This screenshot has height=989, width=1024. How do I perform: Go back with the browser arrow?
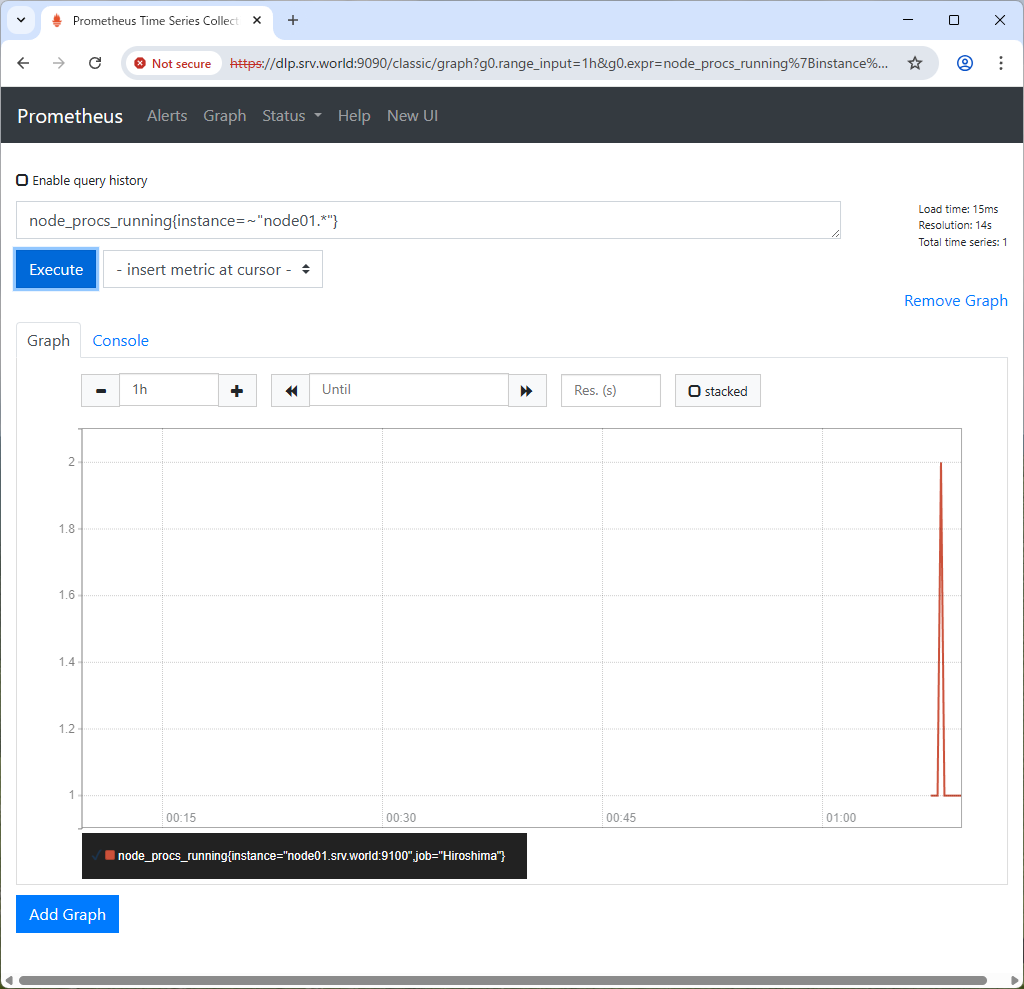pos(24,63)
